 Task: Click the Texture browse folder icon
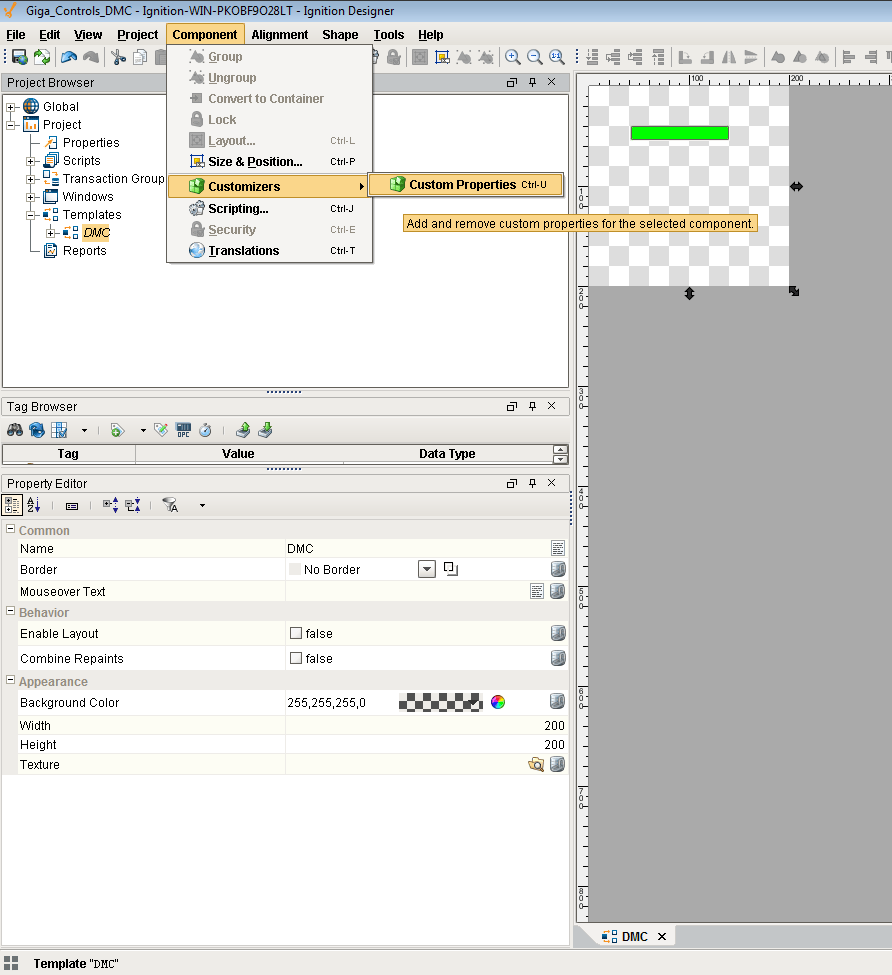(x=536, y=765)
